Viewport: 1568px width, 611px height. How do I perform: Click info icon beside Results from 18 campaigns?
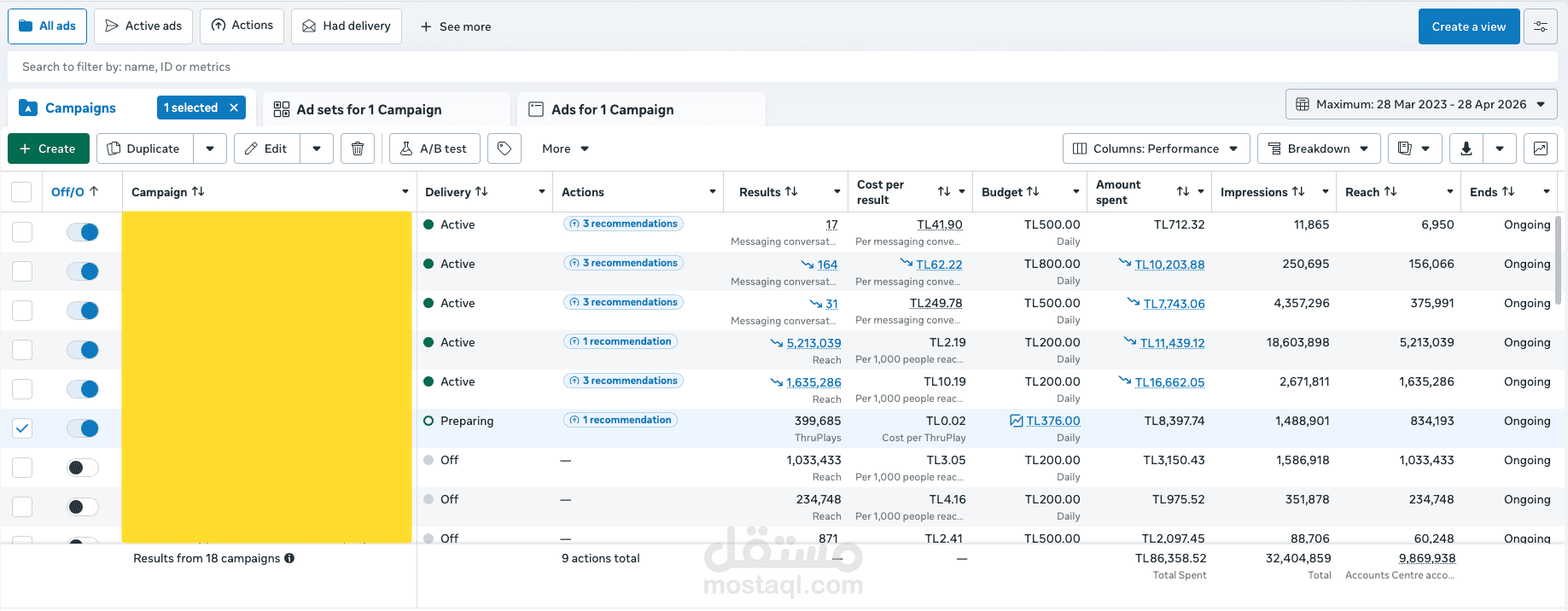289,558
